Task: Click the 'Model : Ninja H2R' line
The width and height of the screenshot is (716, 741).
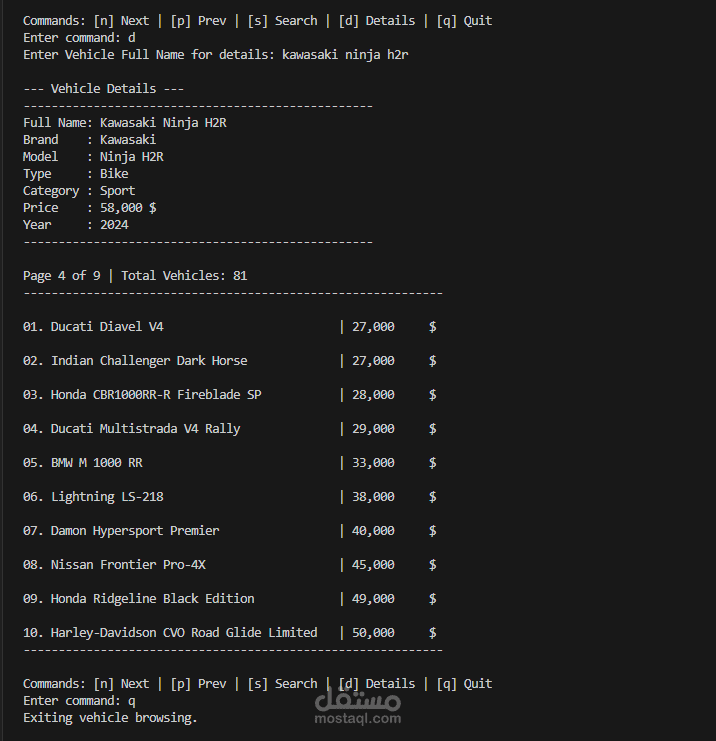Action: pos(93,157)
